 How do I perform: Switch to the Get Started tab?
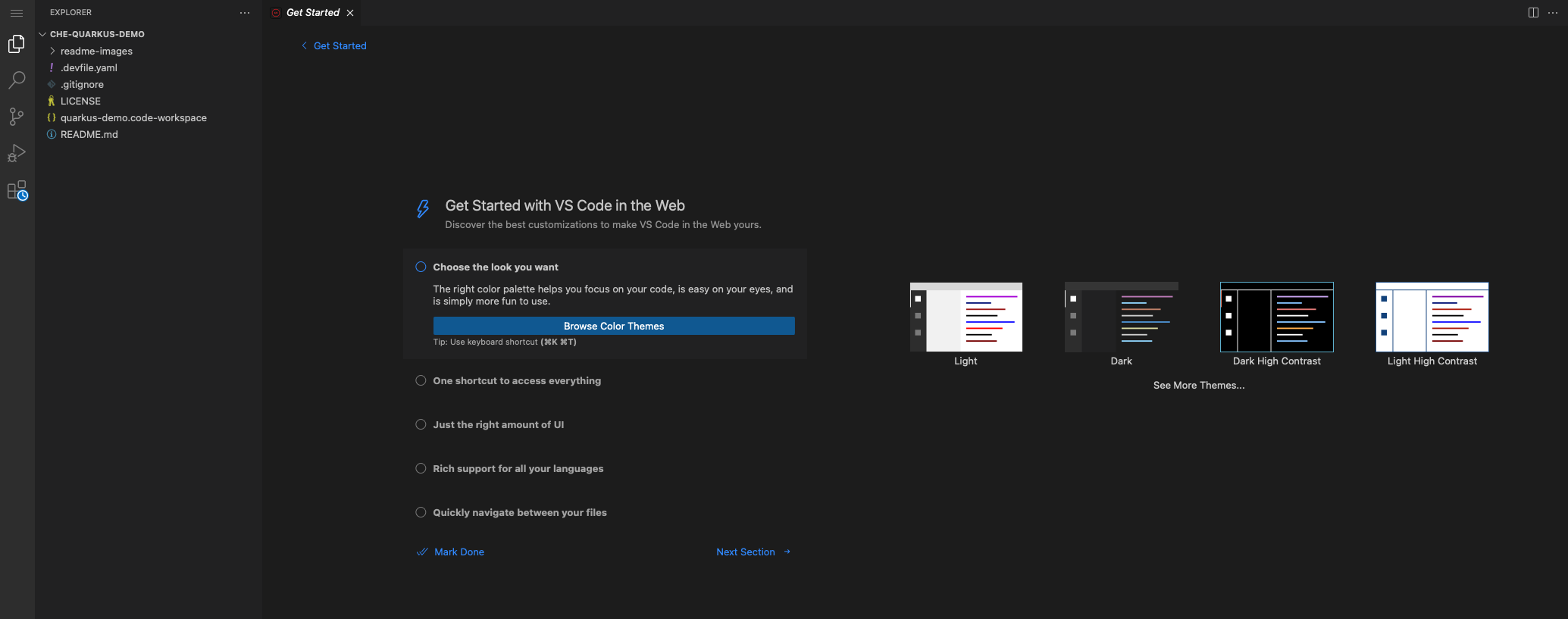click(312, 13)
